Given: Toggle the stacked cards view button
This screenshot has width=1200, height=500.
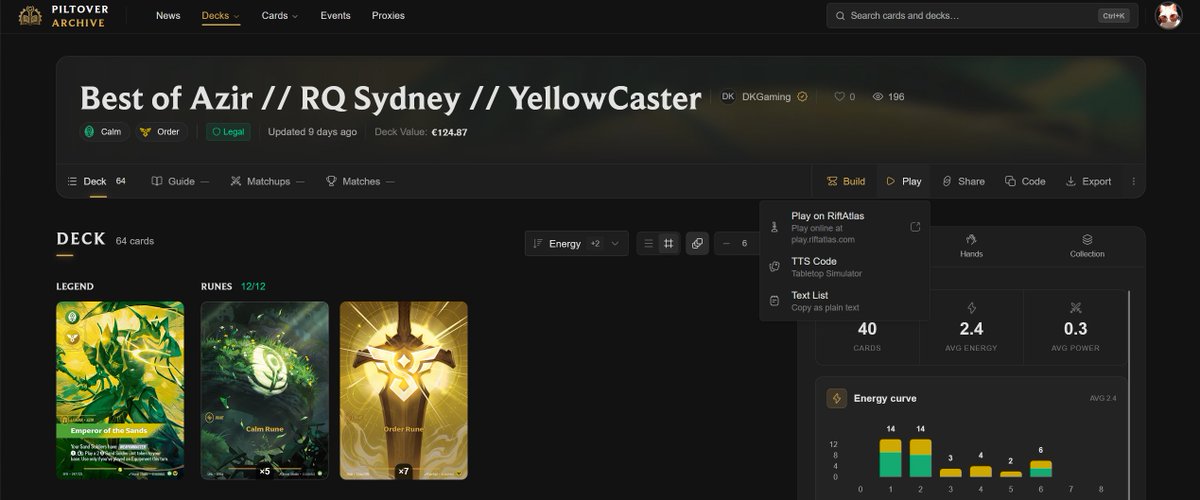Looking at the screenshot, I should 697,243.
